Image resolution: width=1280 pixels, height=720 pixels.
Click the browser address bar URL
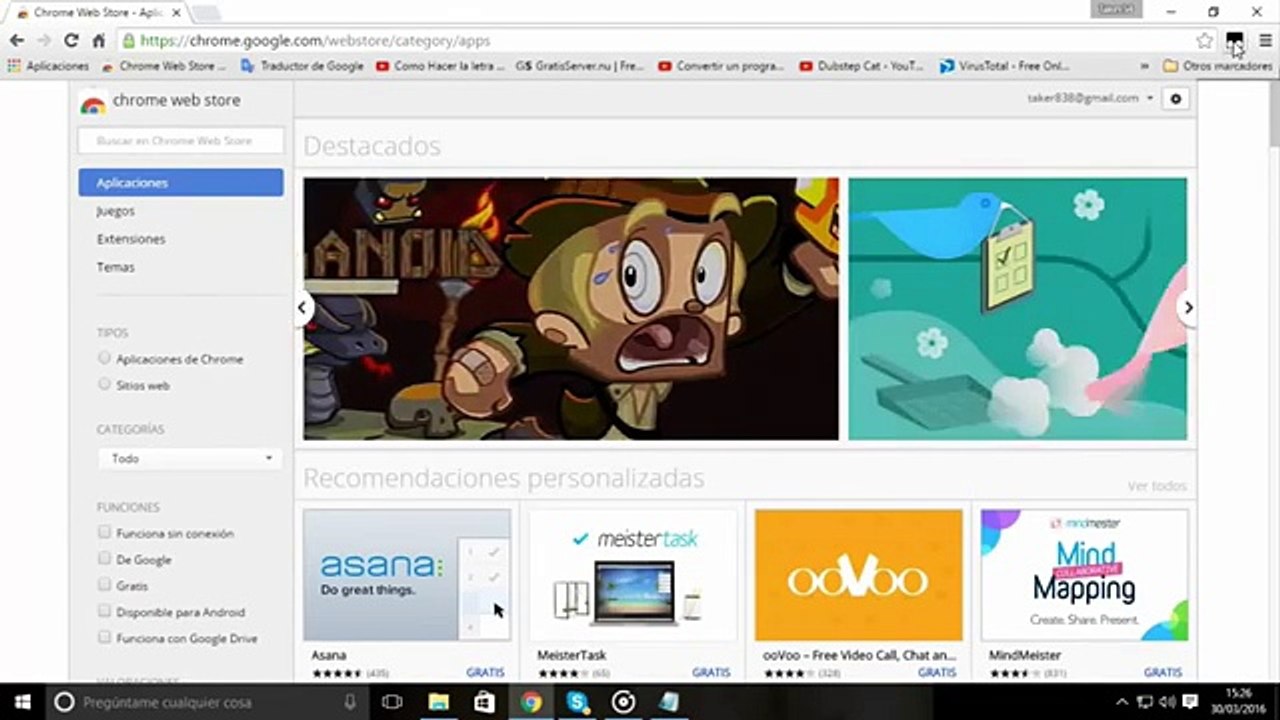tap(316, 41)
